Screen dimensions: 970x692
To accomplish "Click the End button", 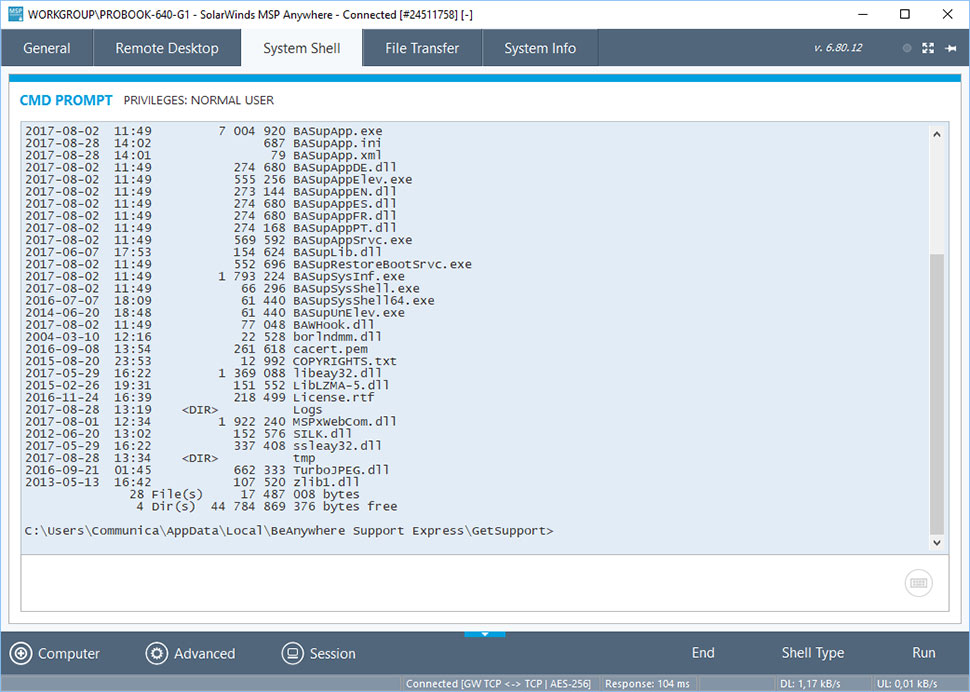I will click(x=703, y=653).
